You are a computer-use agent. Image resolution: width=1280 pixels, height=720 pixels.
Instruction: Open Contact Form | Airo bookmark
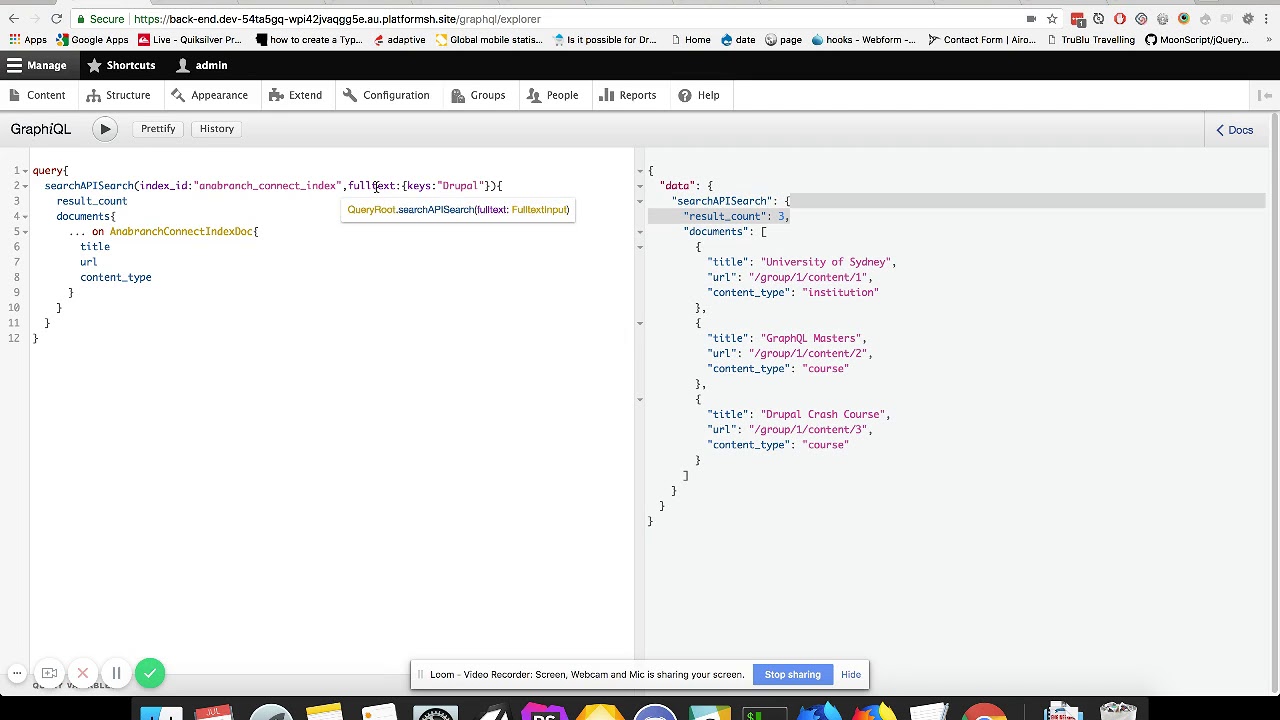pyautogui.click(x=982, y=40)
